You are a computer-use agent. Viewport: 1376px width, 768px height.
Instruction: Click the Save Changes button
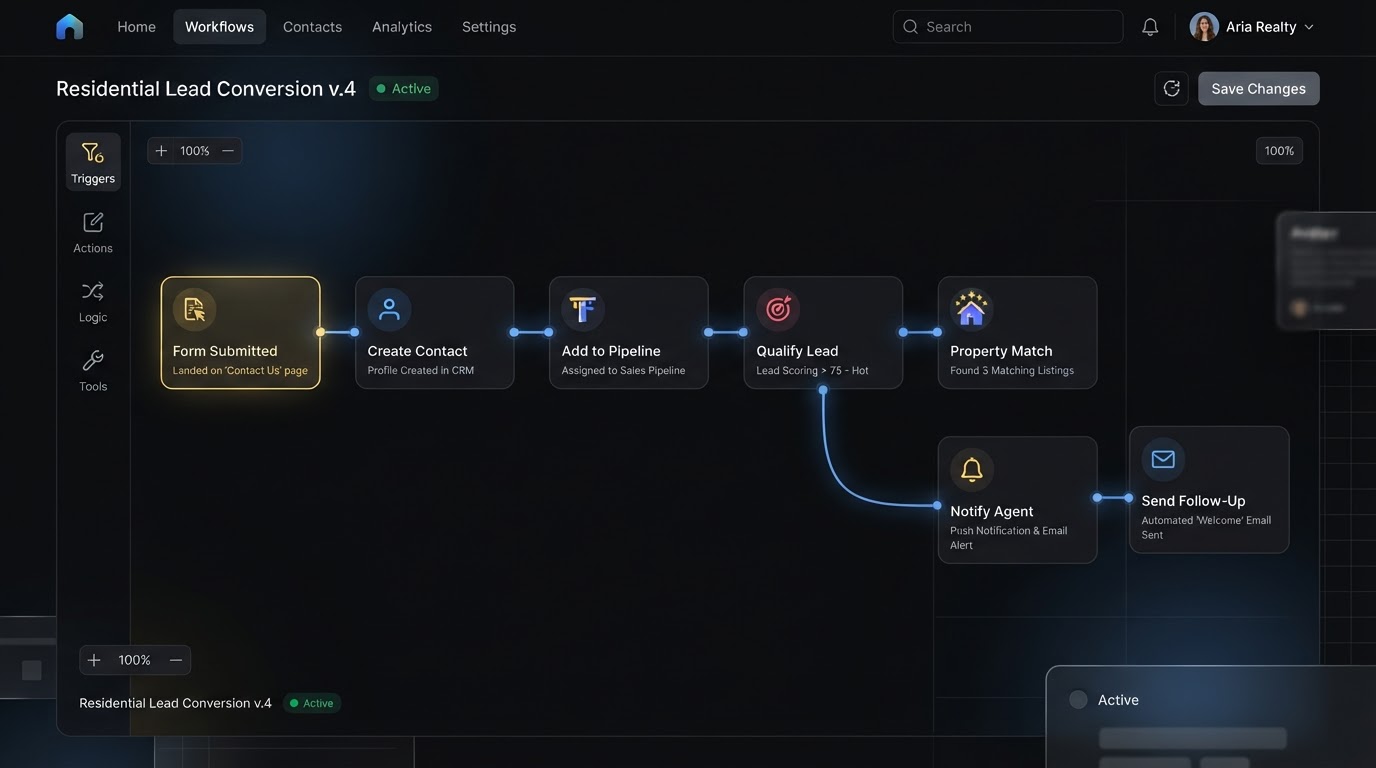click(1258, 88)
